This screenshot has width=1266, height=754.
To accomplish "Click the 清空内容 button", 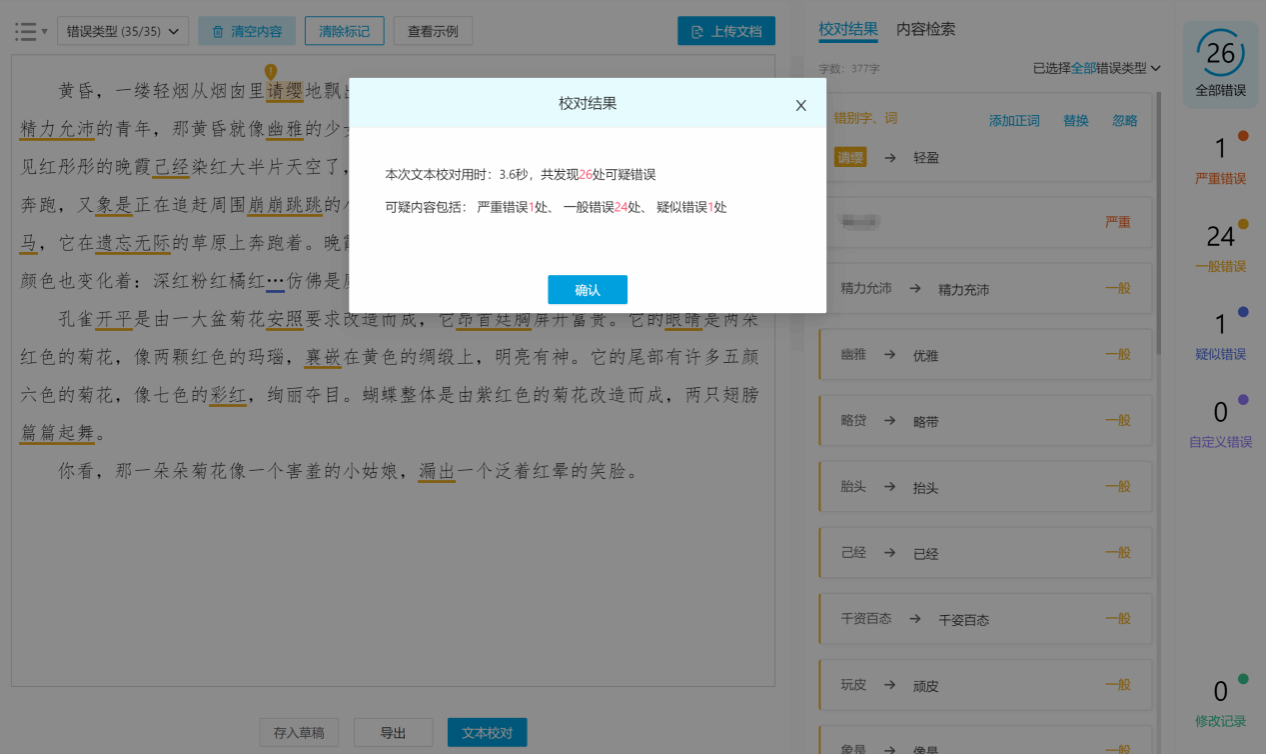I will 246,31.
